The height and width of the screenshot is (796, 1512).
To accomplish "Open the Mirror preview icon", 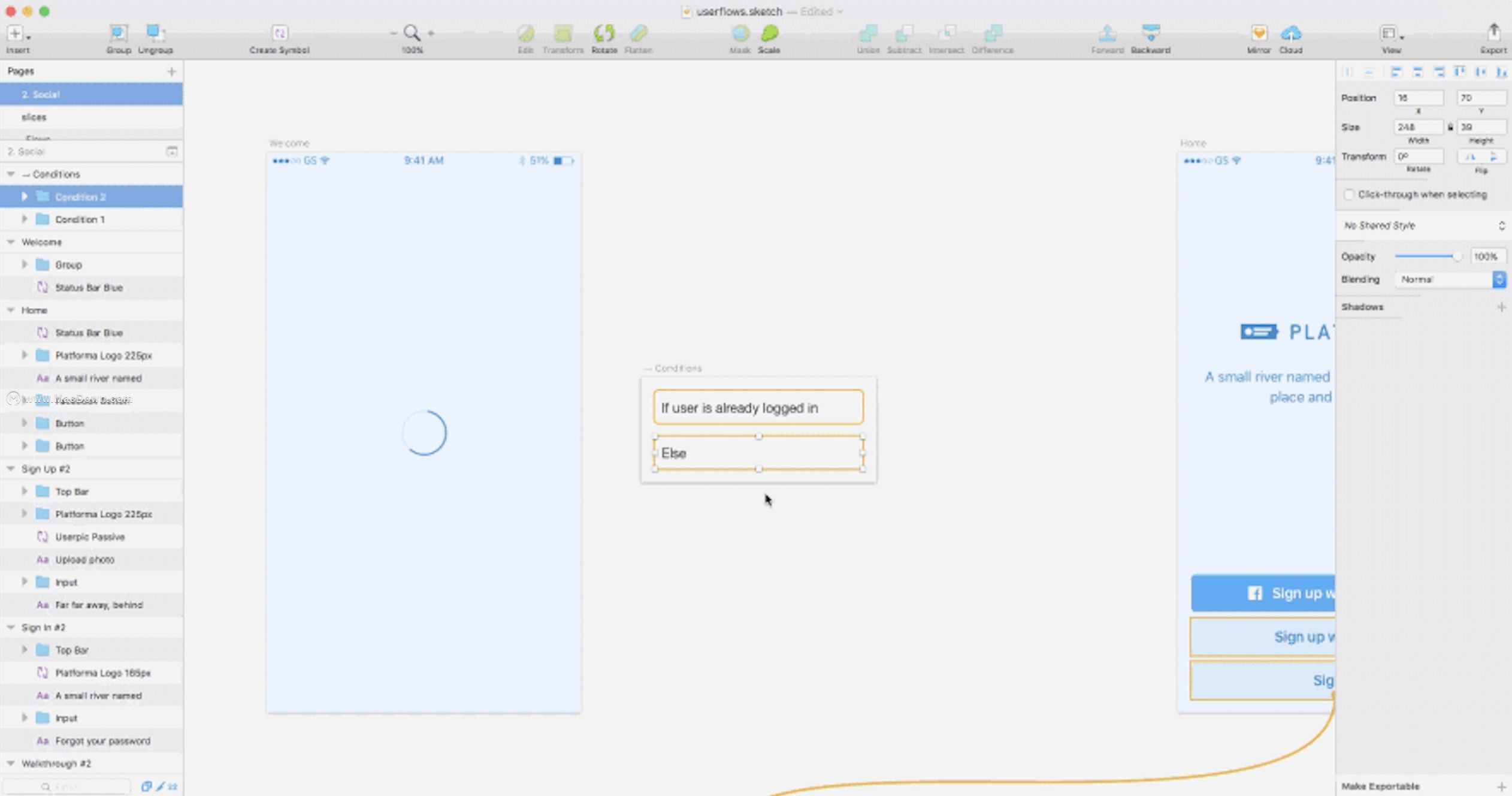I will (1259, 34).
